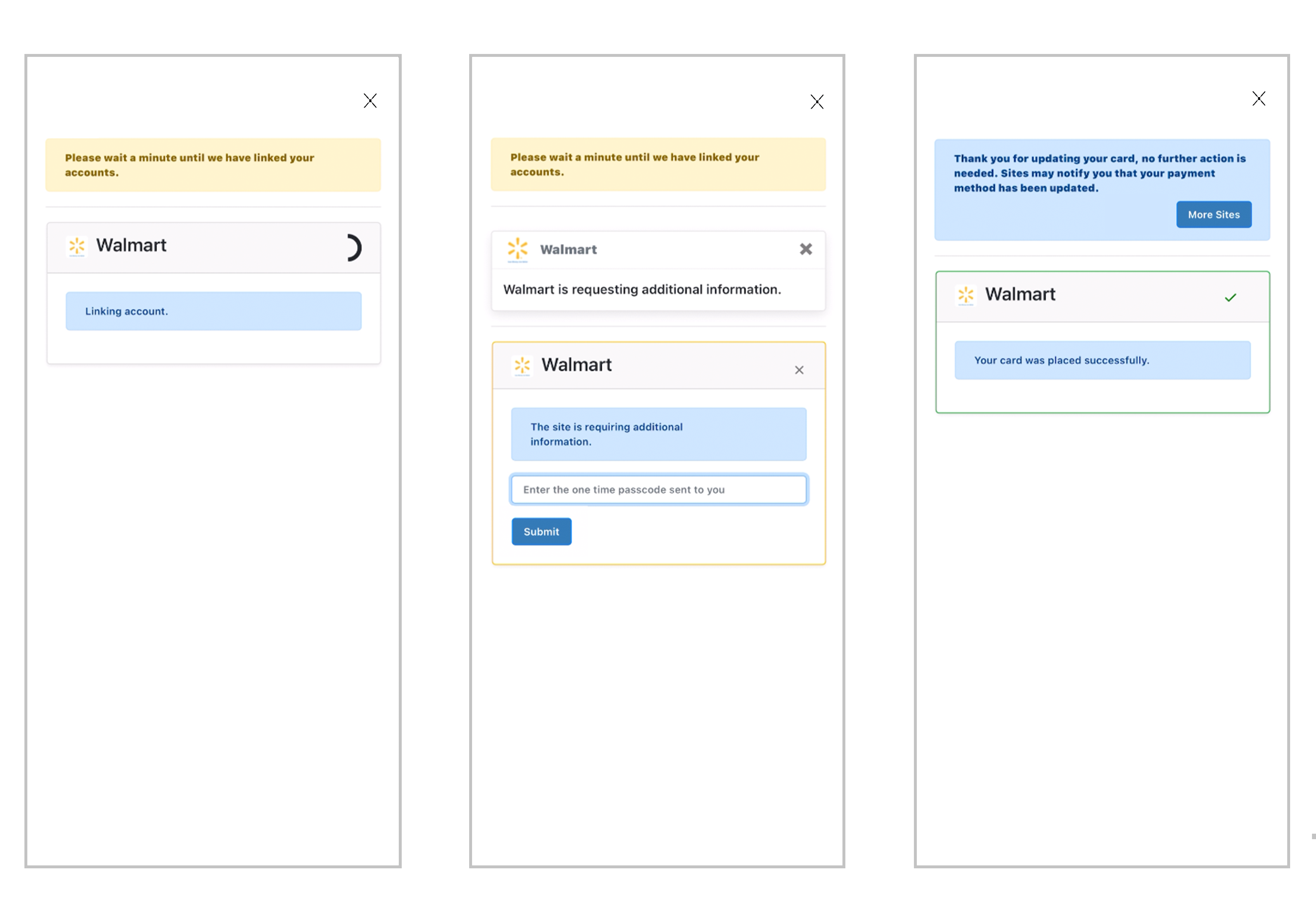Viewport: 1316px width, 923px height.
Task: Close the right panel with success message
Action: [1259, 98]
